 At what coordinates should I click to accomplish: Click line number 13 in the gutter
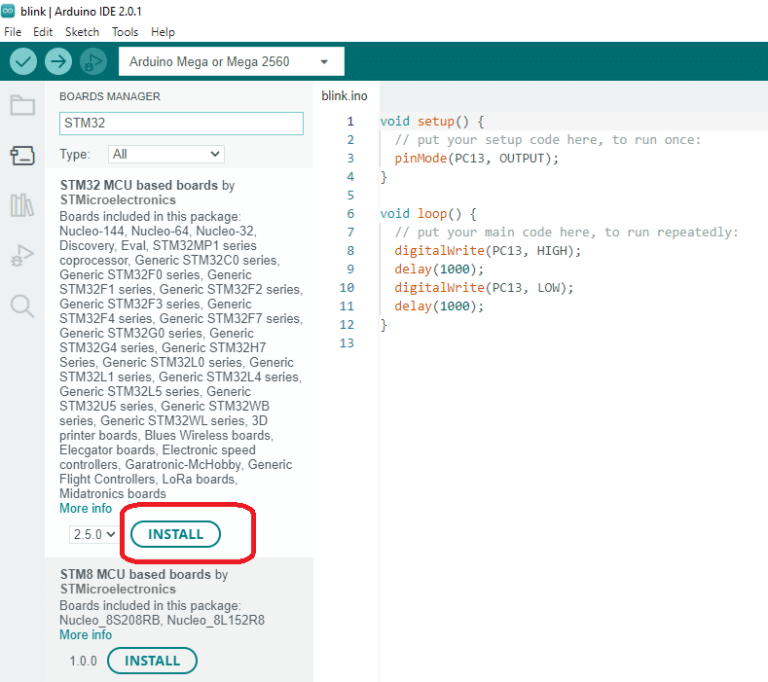point(347,343)
